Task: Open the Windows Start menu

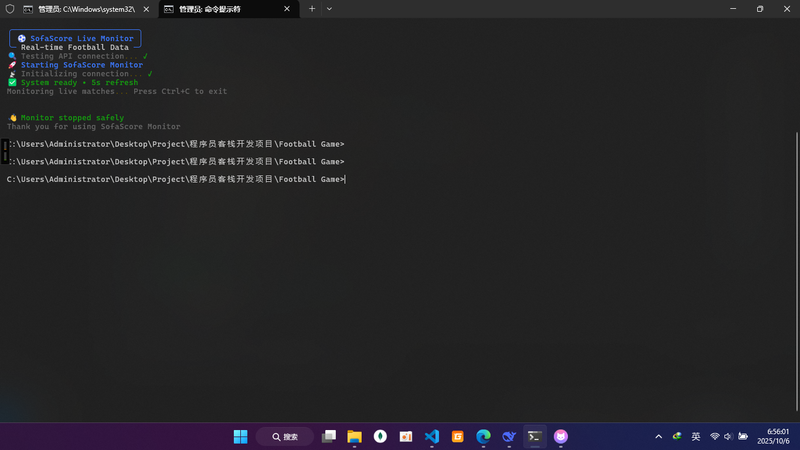Action: pos(240,437)
